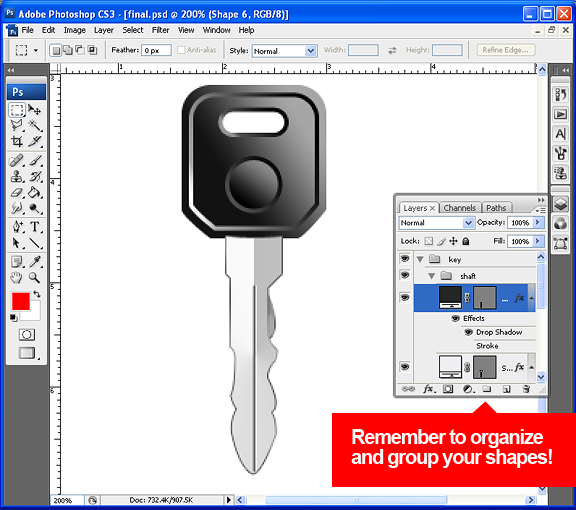576x510 pixels.
Task: Enable the Anti-alias checkbox
Action: (181, 50)
